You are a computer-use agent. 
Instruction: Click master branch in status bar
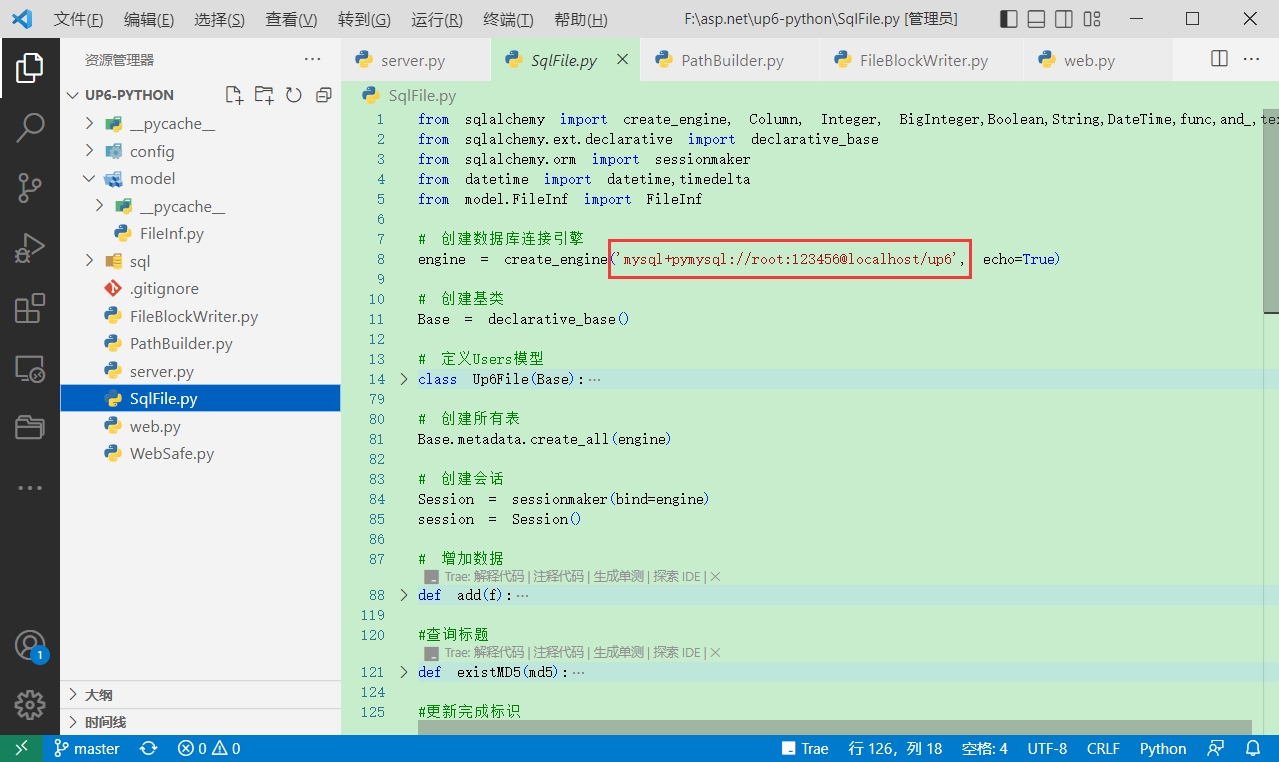point(86,748)
